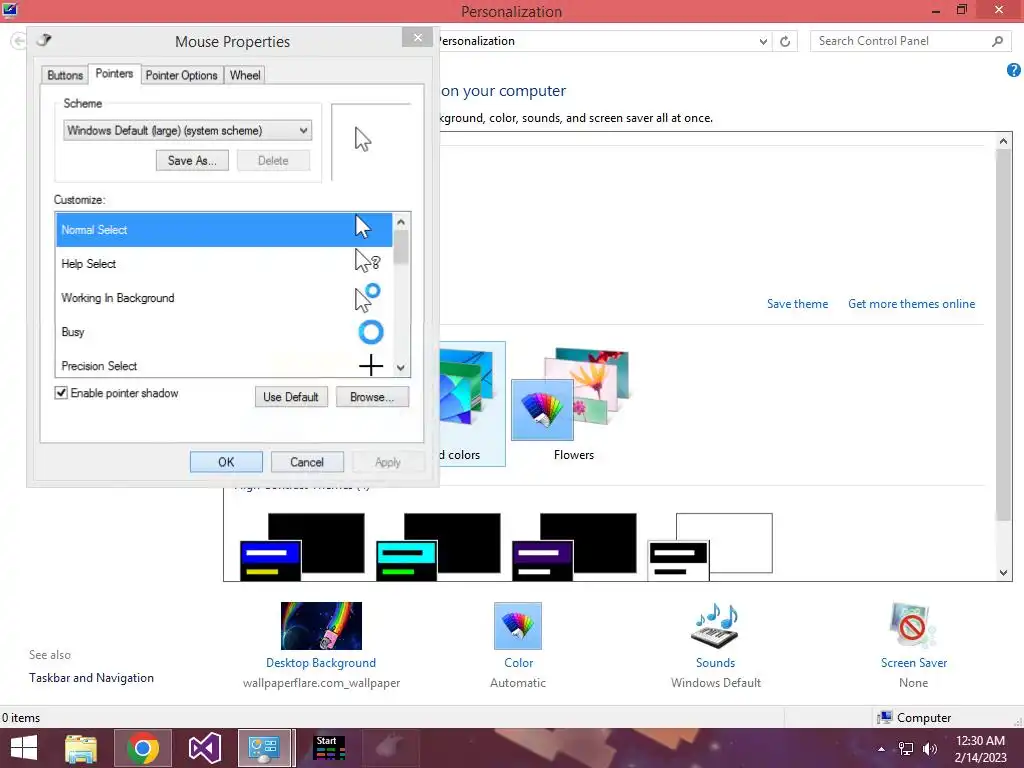Select the cyan high contrast theme
This screenshot has width=1024, height=768.
click(x=438, y=547)
